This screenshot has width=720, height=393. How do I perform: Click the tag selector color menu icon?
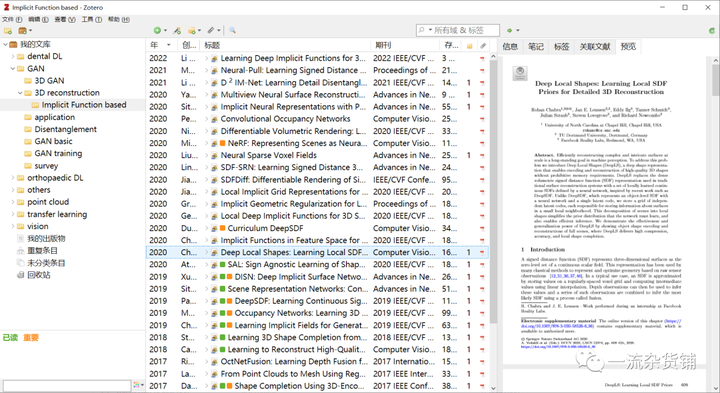click(138, 385)
